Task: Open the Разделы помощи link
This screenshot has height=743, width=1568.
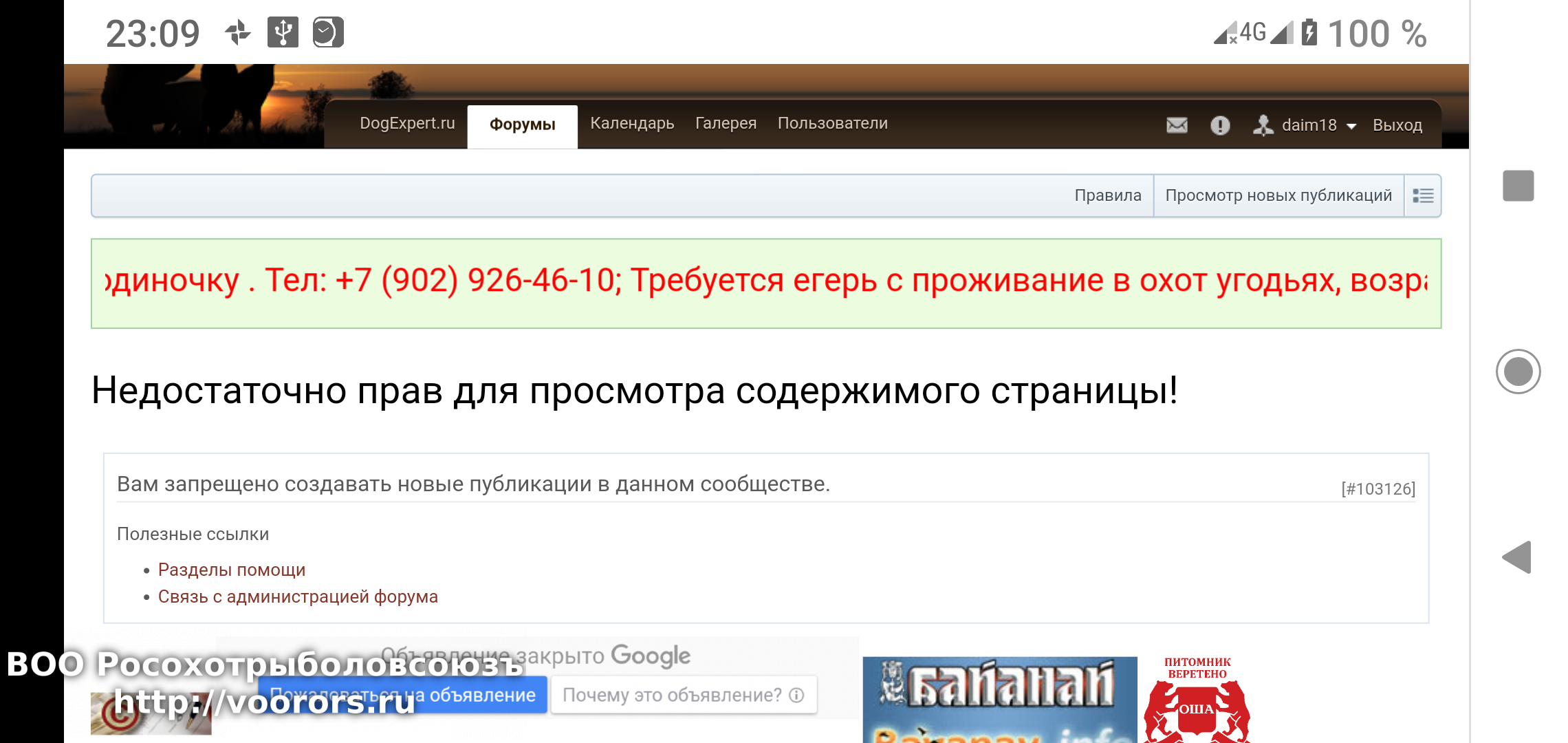Action: [x=232, y=570]
